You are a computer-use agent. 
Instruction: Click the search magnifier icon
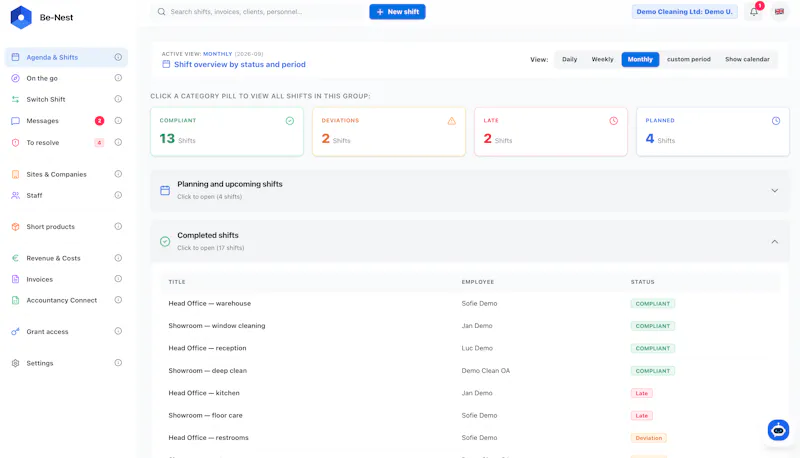tap(161, 12)
